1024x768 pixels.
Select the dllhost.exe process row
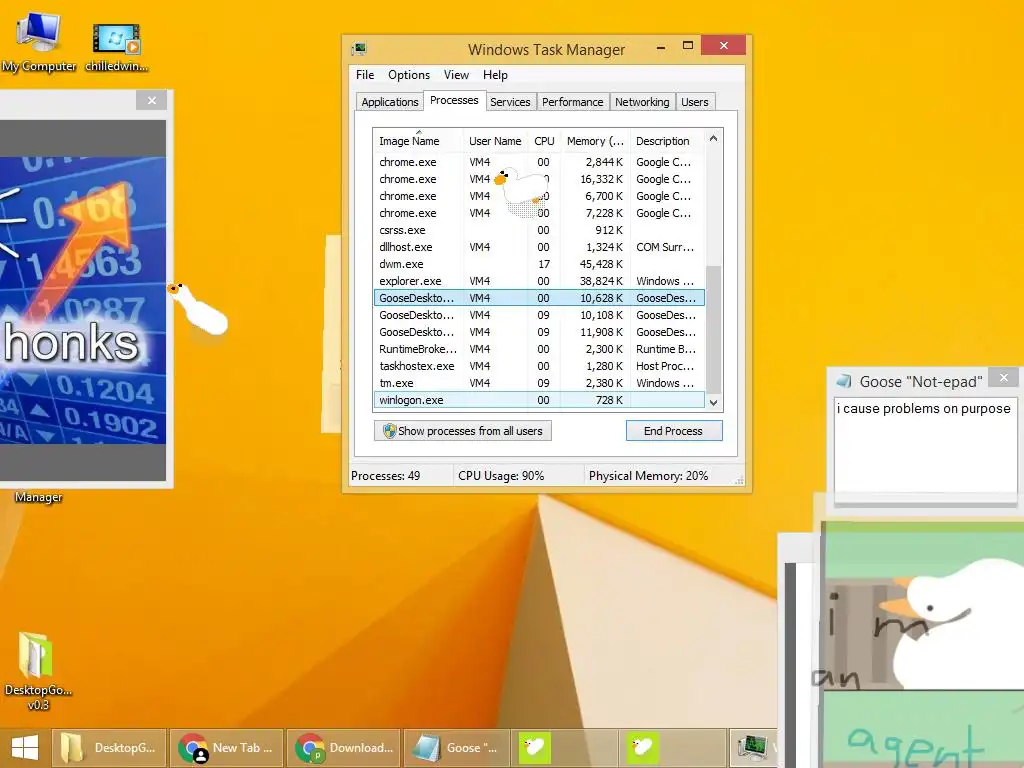pyautogui.click(x=539, y=247)
